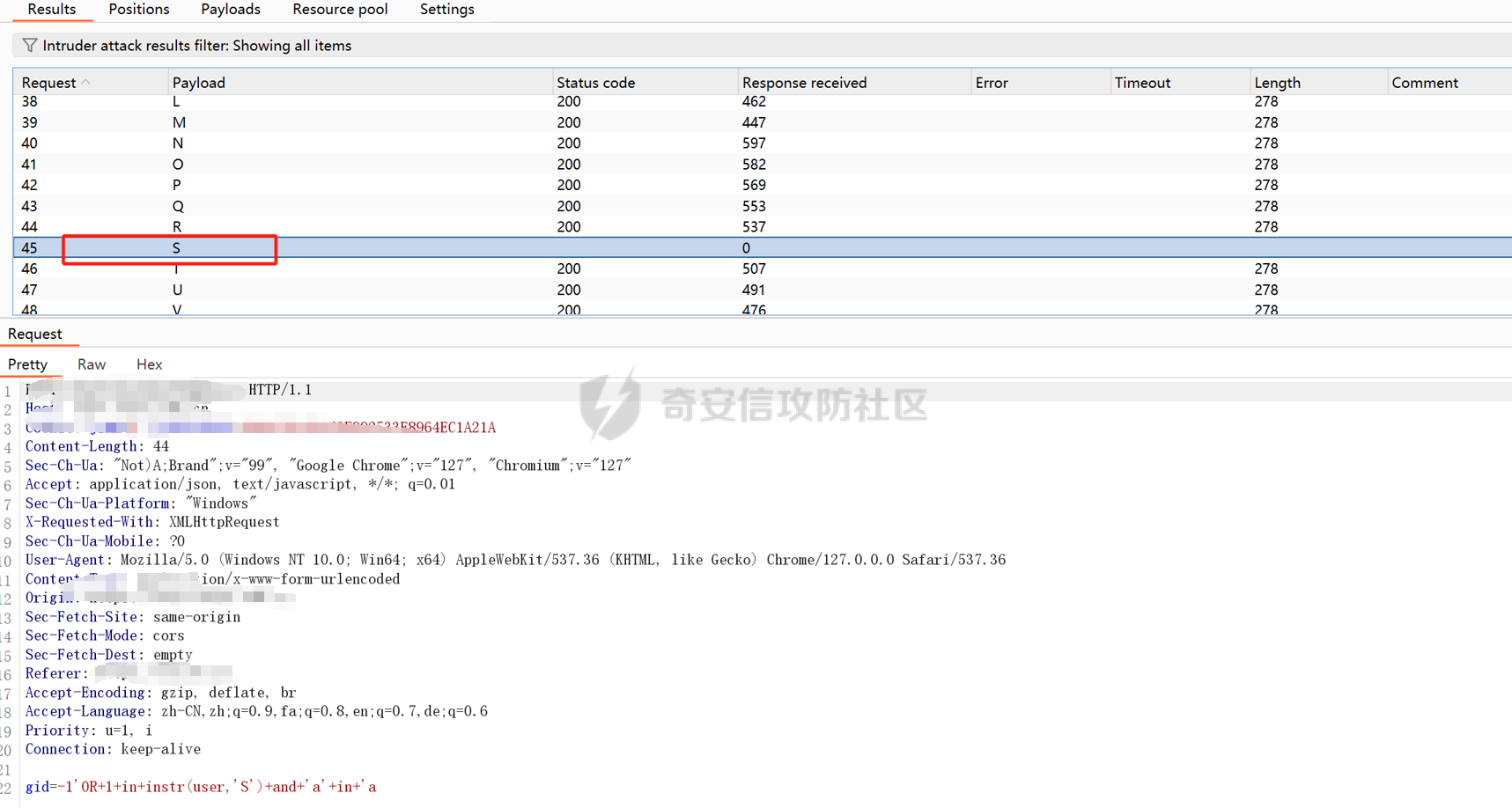Click the Accept header line

(x=240, y=484)
